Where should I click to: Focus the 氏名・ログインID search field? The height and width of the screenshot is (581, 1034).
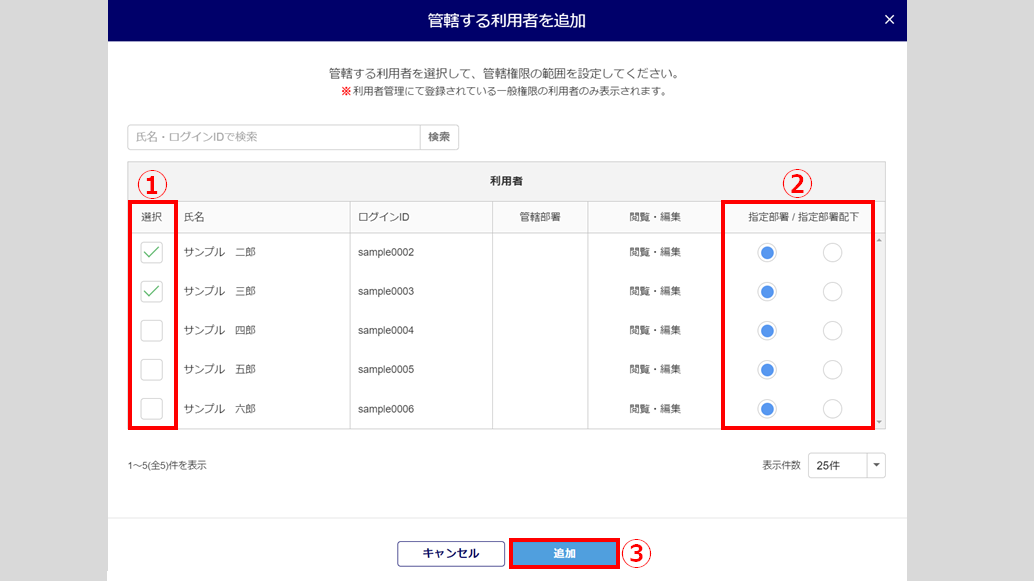coord(273,137)
